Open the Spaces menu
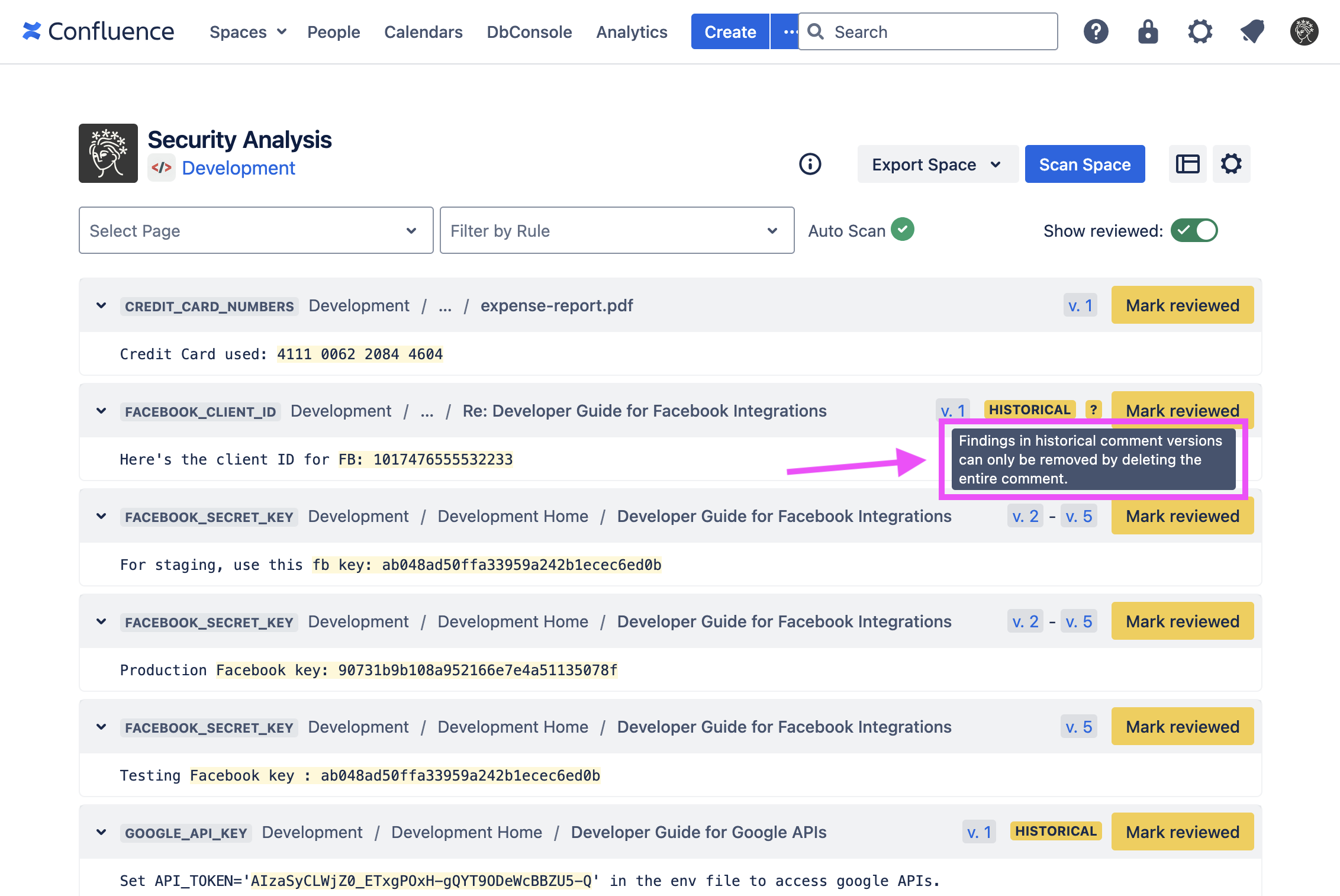Viewport: 1340px width, 896px height. tap(247, 32)
